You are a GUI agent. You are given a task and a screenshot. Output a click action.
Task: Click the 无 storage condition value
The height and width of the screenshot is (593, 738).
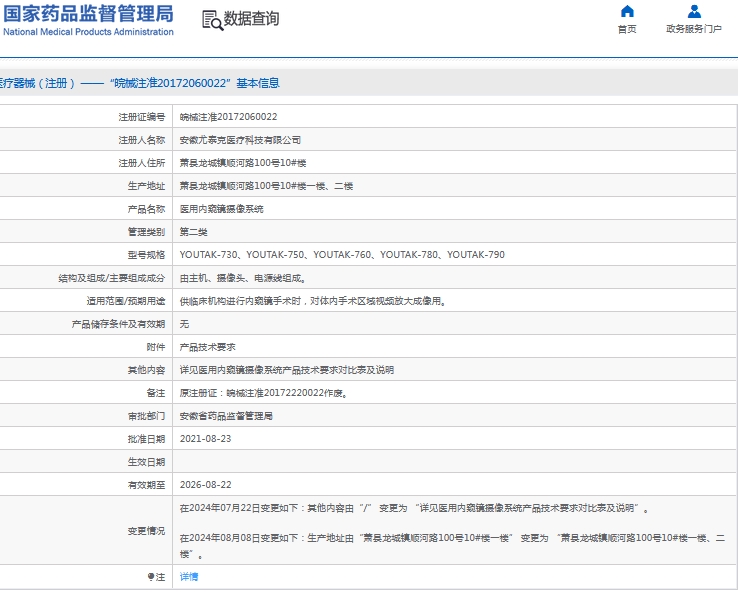coord(184,324)
